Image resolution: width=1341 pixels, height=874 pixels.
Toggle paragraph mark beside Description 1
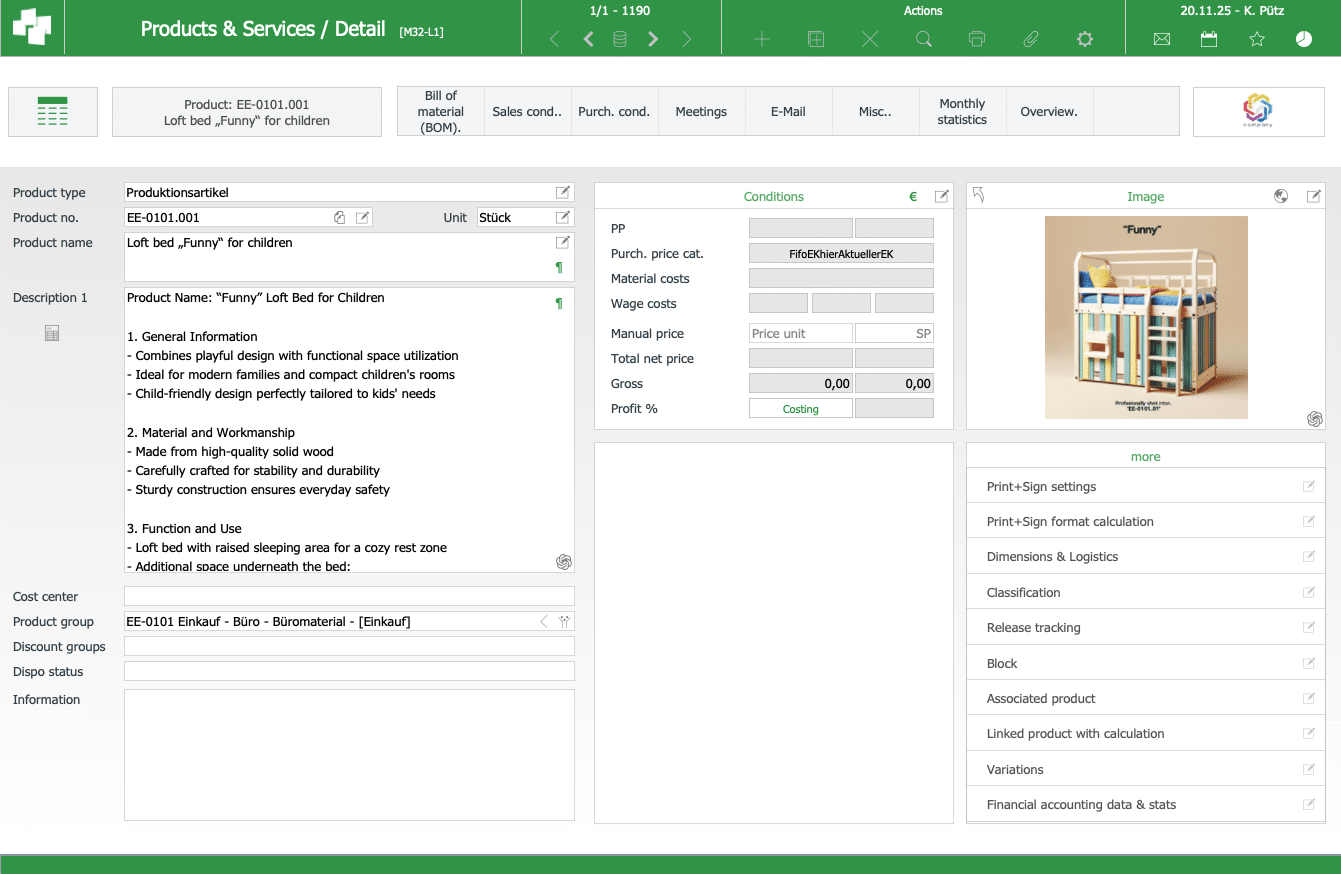click(559, 303)
